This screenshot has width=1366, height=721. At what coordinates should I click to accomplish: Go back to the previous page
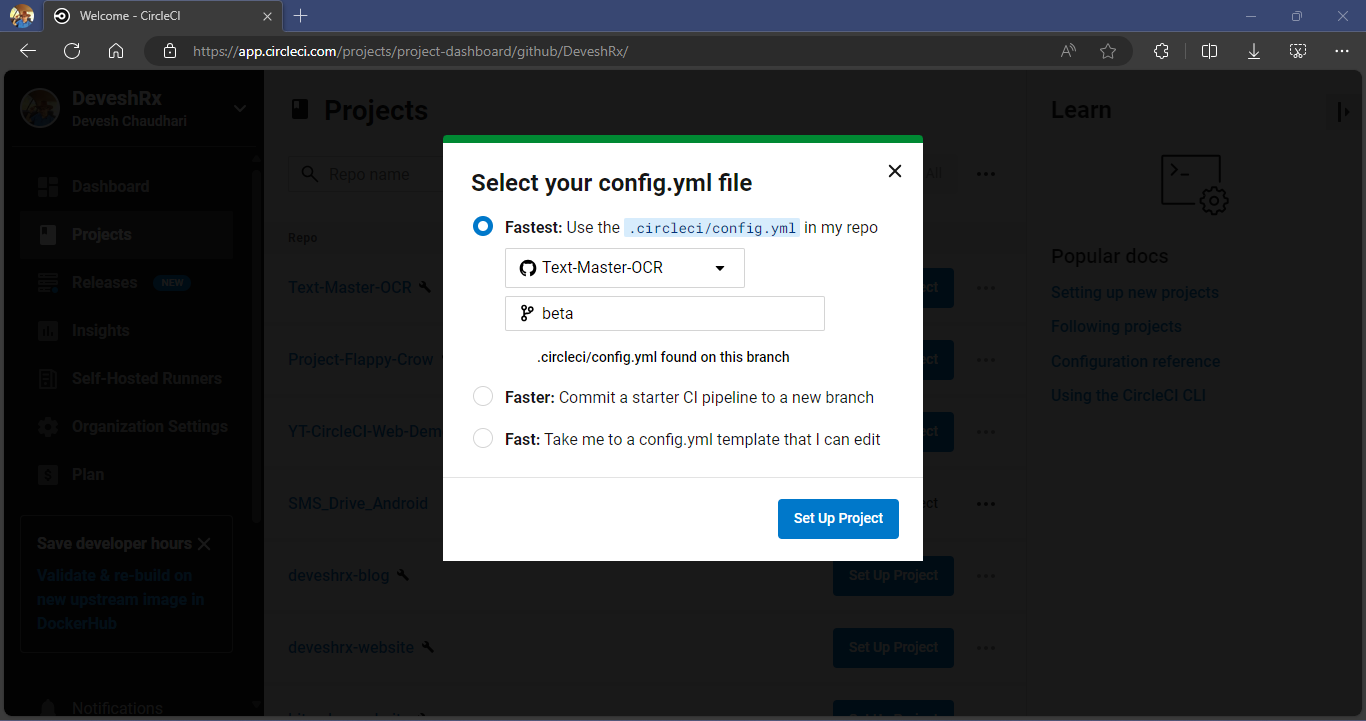[x=28, y=51]
